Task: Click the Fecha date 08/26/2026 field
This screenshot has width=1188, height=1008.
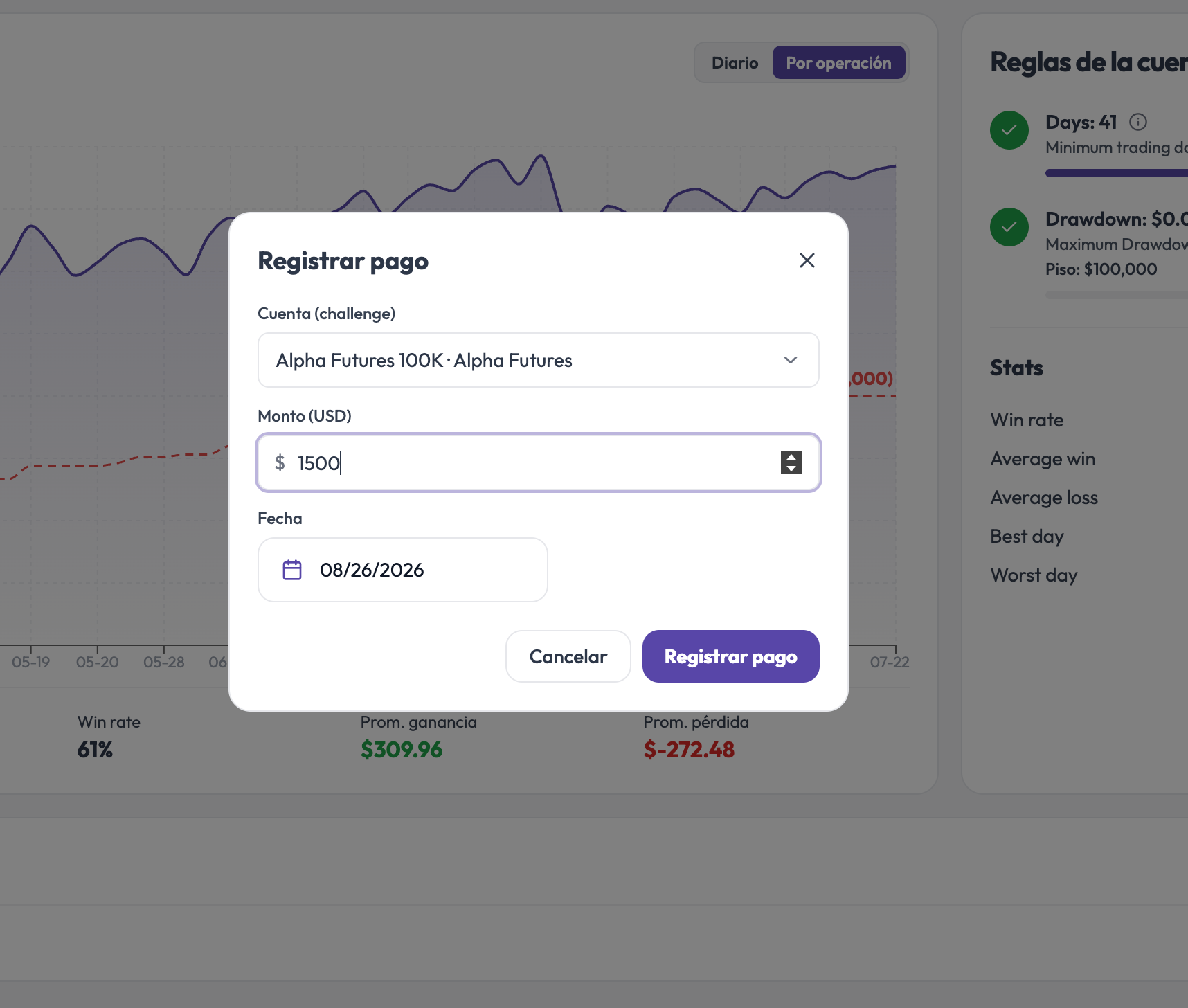Action: tap(403, 570)
